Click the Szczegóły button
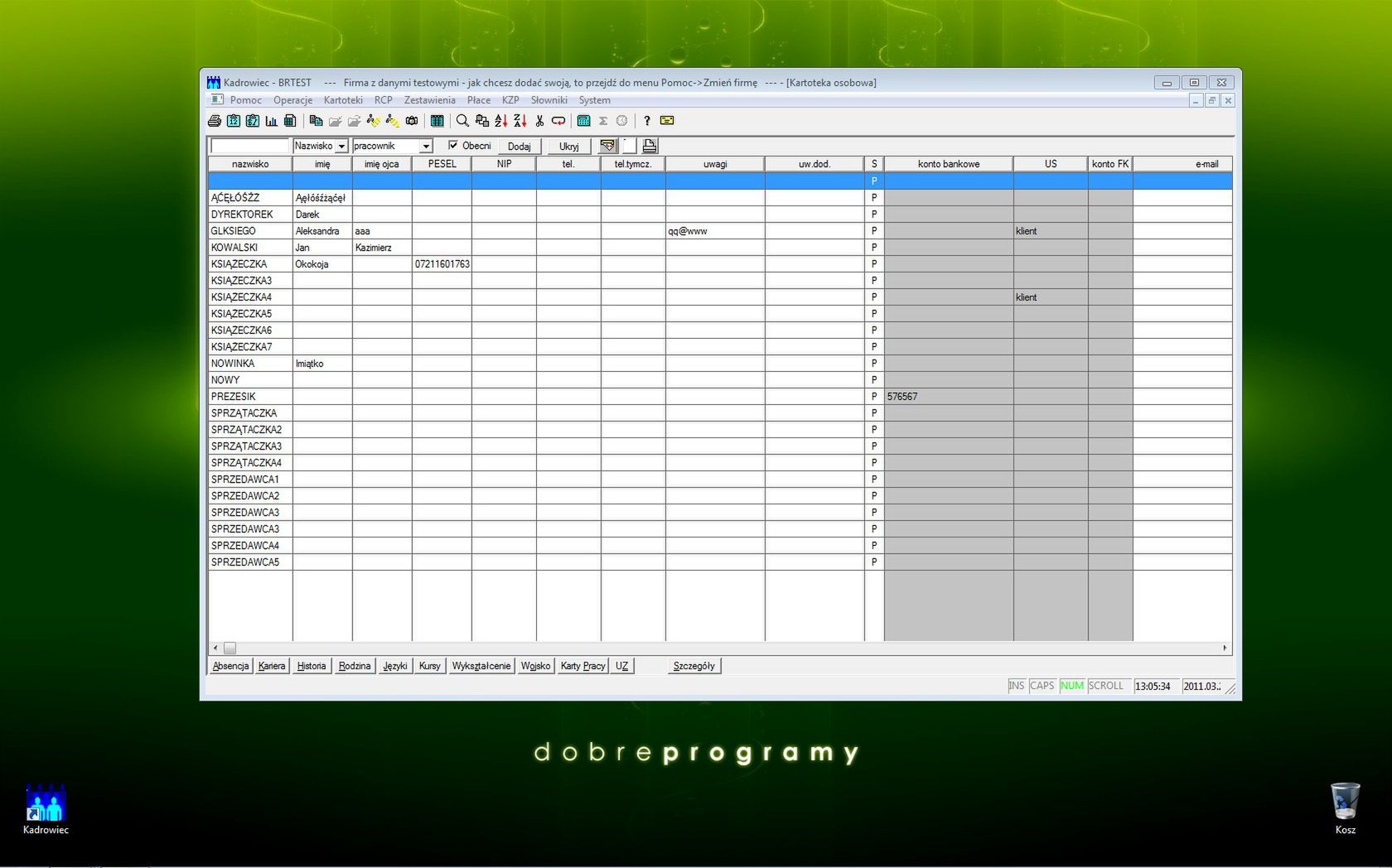 tap(694, 666)
